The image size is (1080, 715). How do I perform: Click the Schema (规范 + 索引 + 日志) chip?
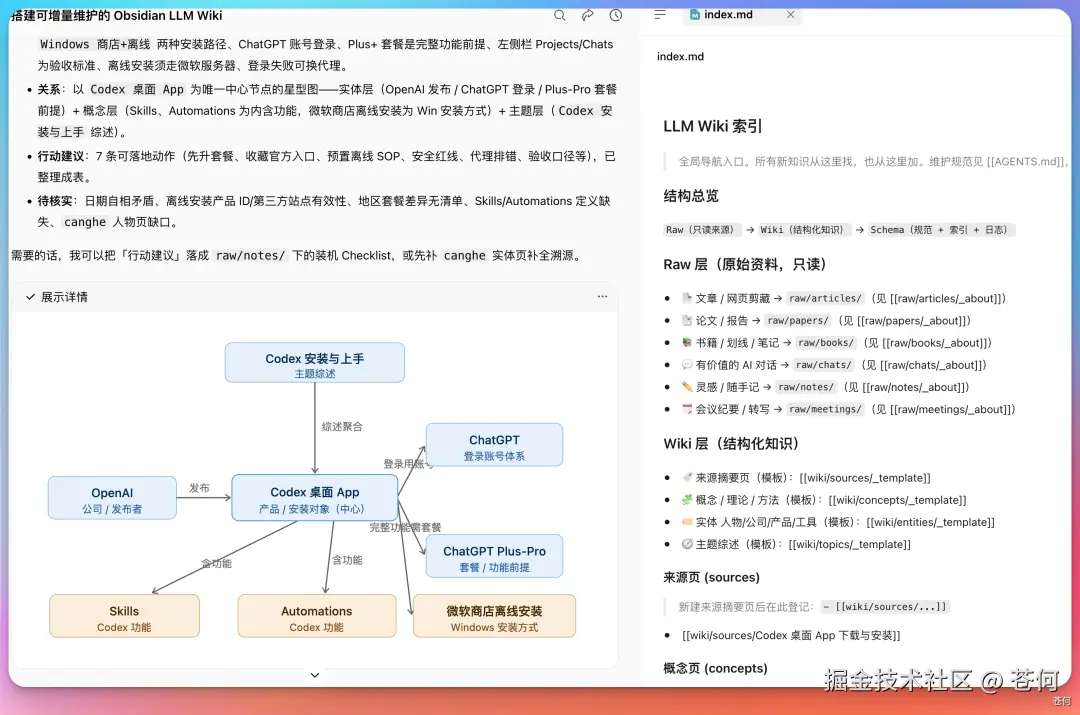[941, 229]
